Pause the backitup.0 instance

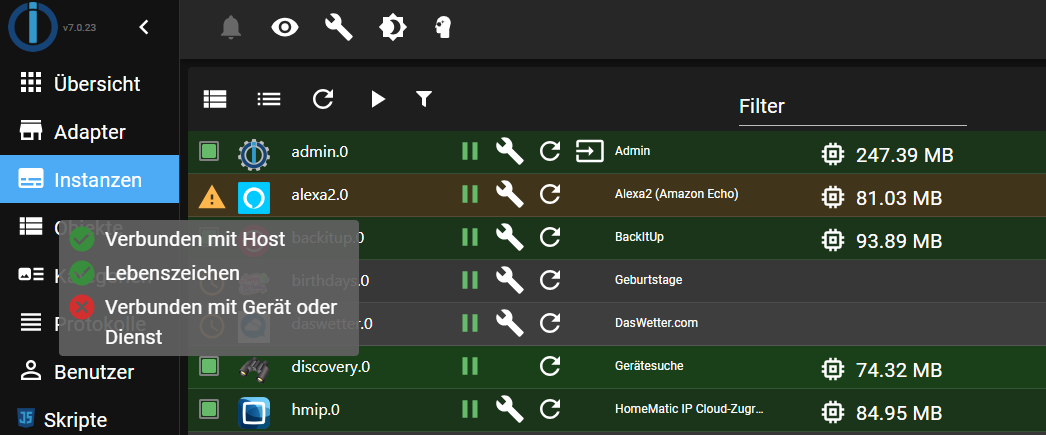(x=470, y=237)
